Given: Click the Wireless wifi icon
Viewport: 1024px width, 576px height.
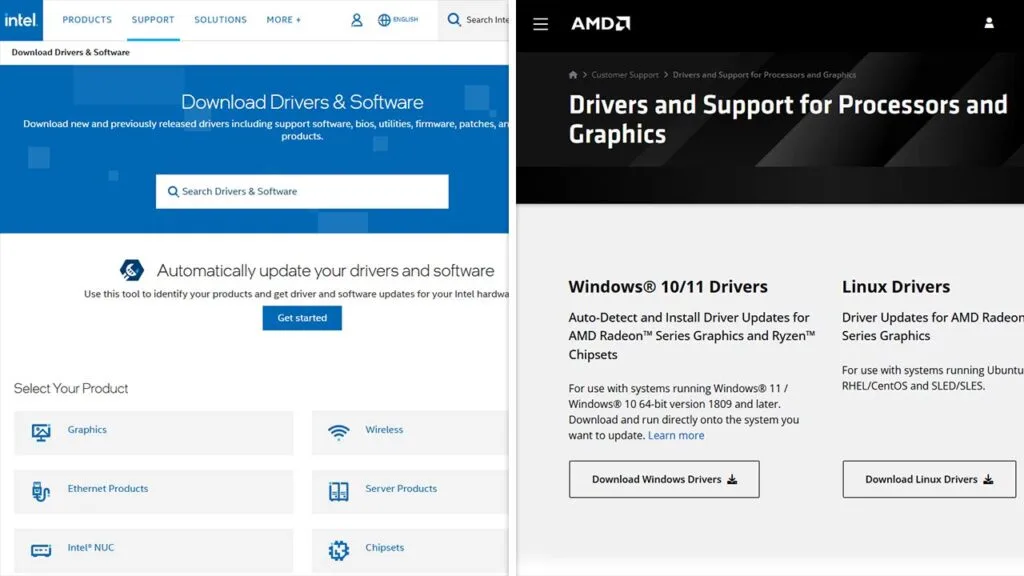Looking at the screenshot, I should coord(338,432).
